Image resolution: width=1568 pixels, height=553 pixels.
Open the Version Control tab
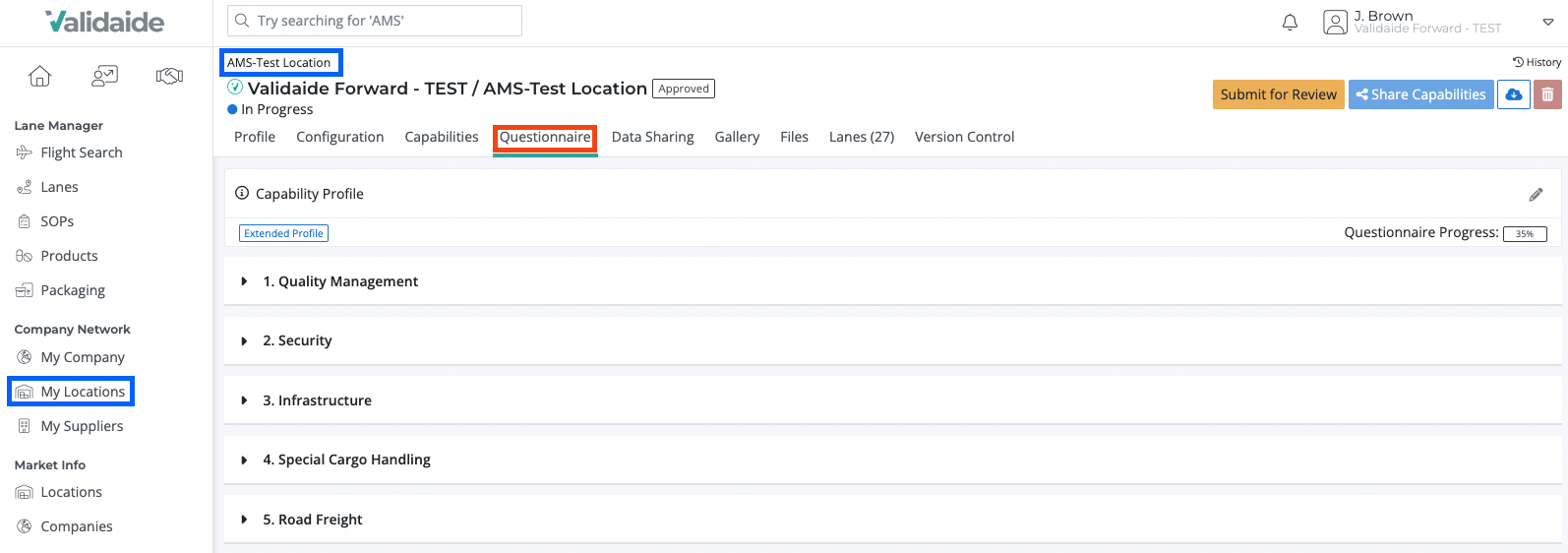[965, 137]
